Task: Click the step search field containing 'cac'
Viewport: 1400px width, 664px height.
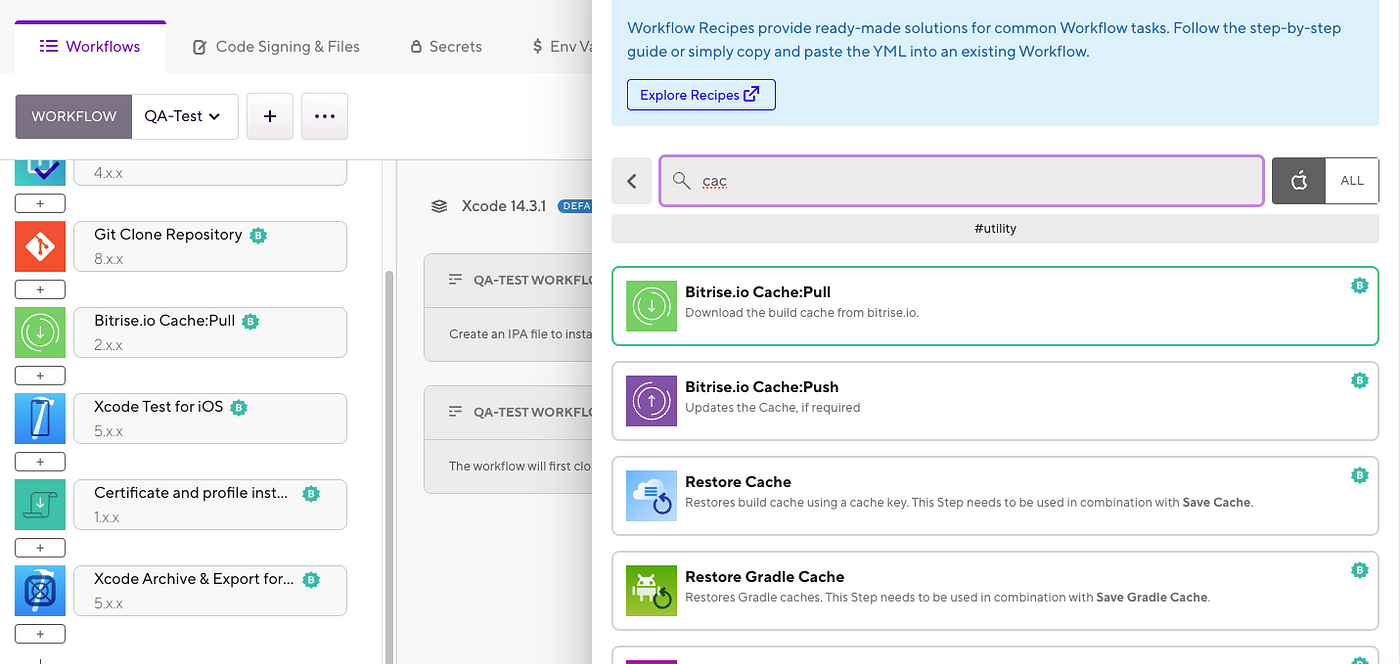Action: click(961, 181)
